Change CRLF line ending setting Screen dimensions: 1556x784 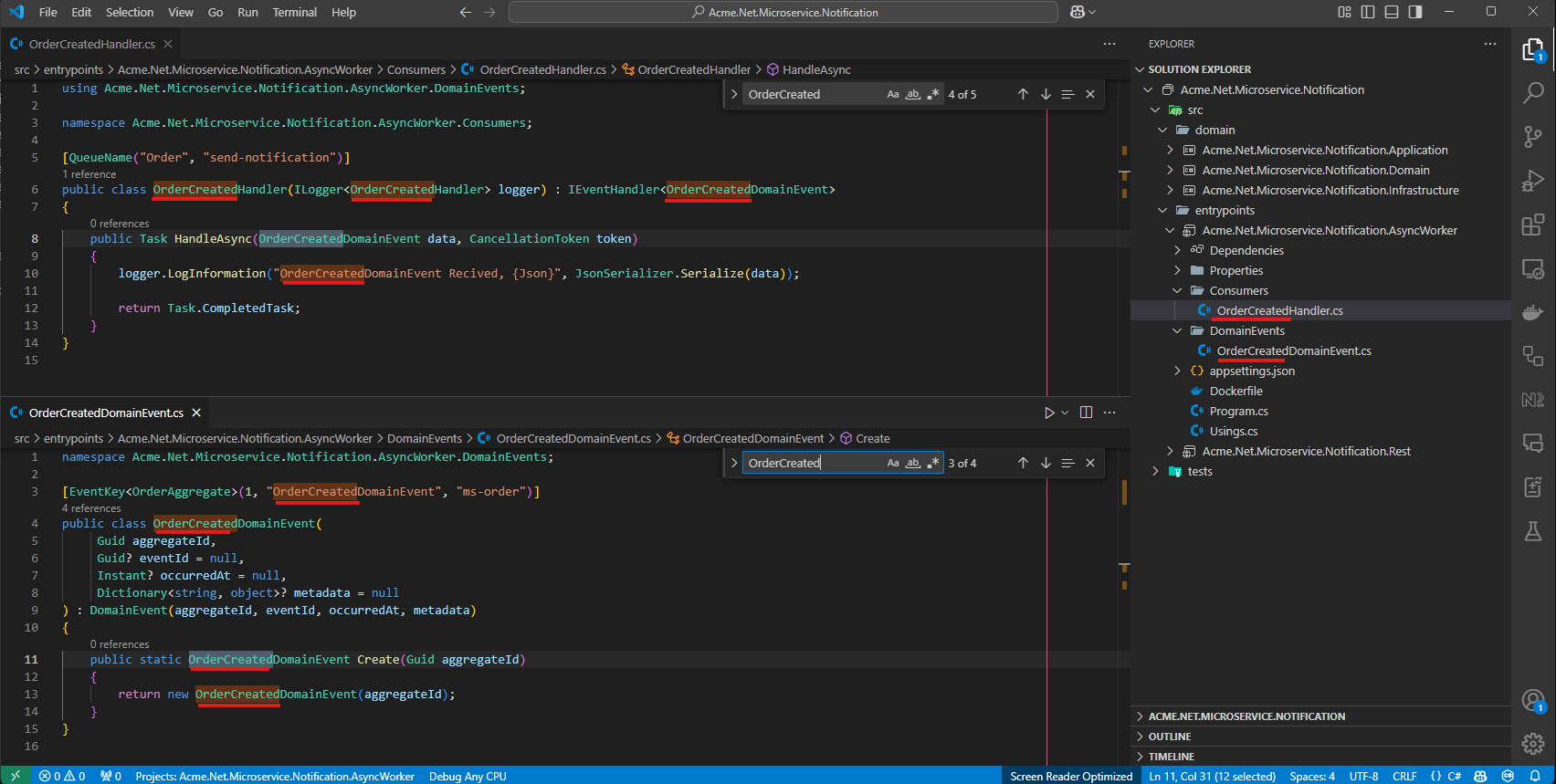coord(1404,776)
